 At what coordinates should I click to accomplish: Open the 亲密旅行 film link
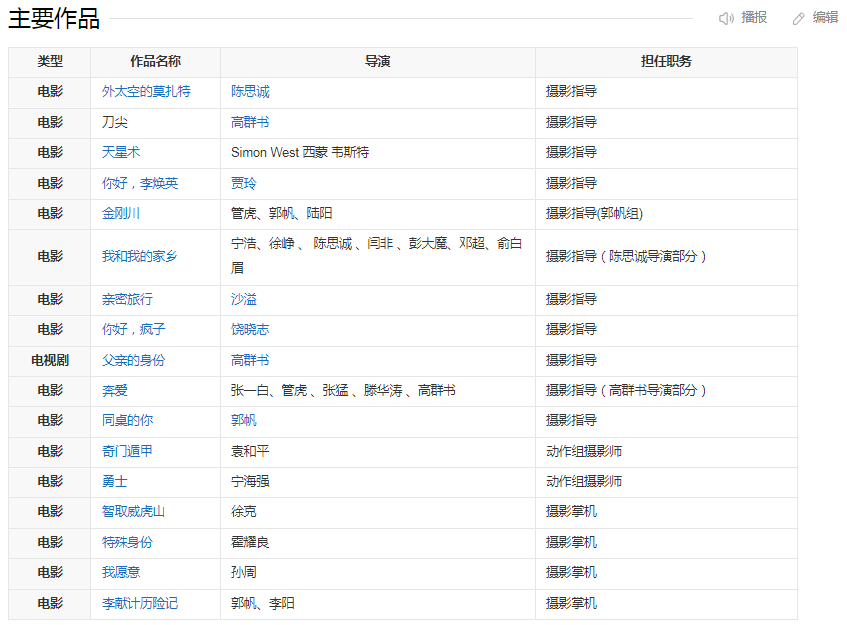[x=127, y=299]
